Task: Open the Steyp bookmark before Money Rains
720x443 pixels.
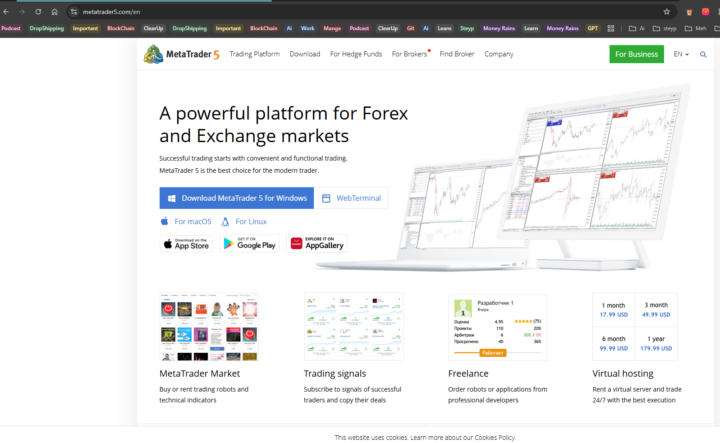Action: [x=467, y=28]
